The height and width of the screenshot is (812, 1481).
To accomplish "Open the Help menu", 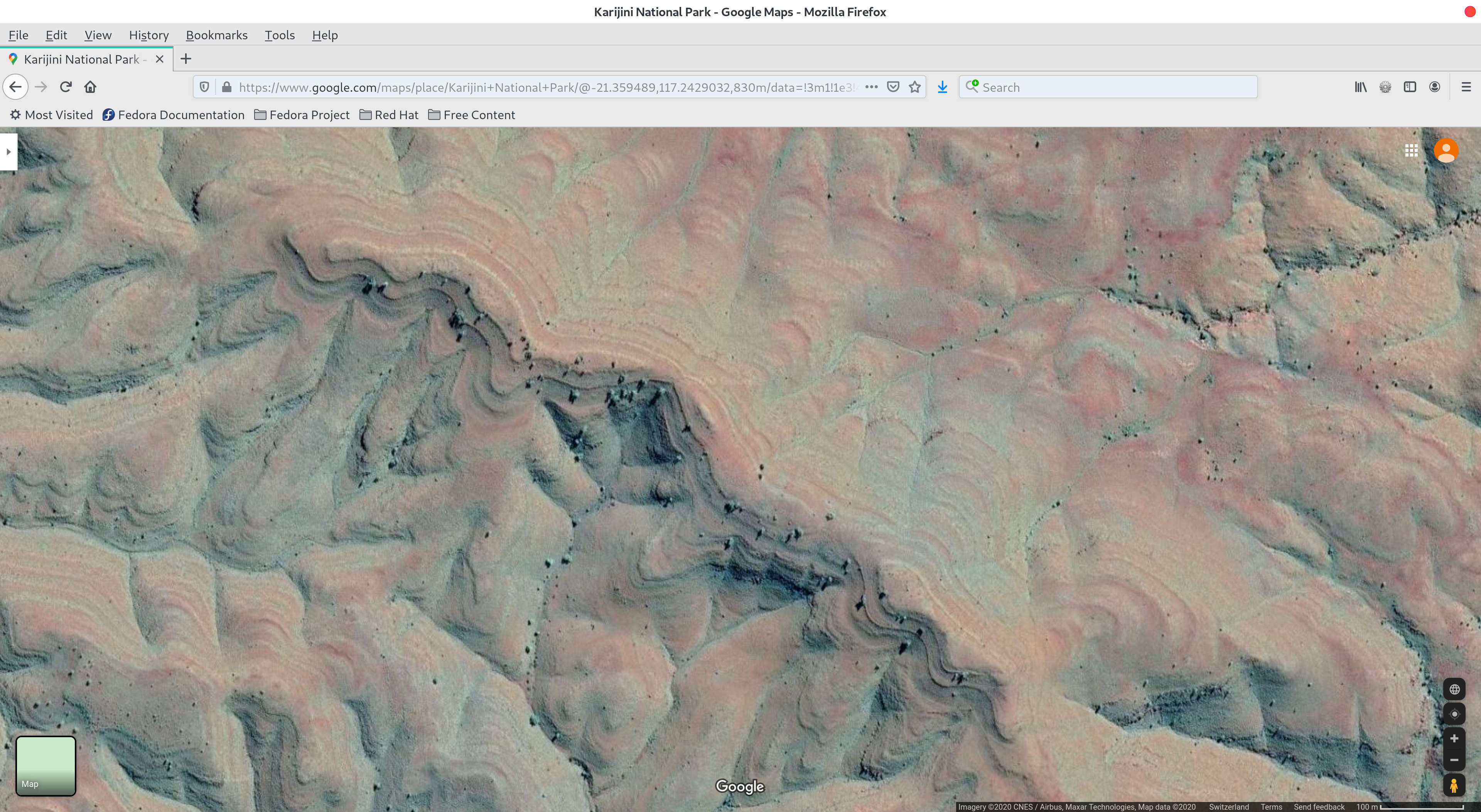I will coord(325,35).
